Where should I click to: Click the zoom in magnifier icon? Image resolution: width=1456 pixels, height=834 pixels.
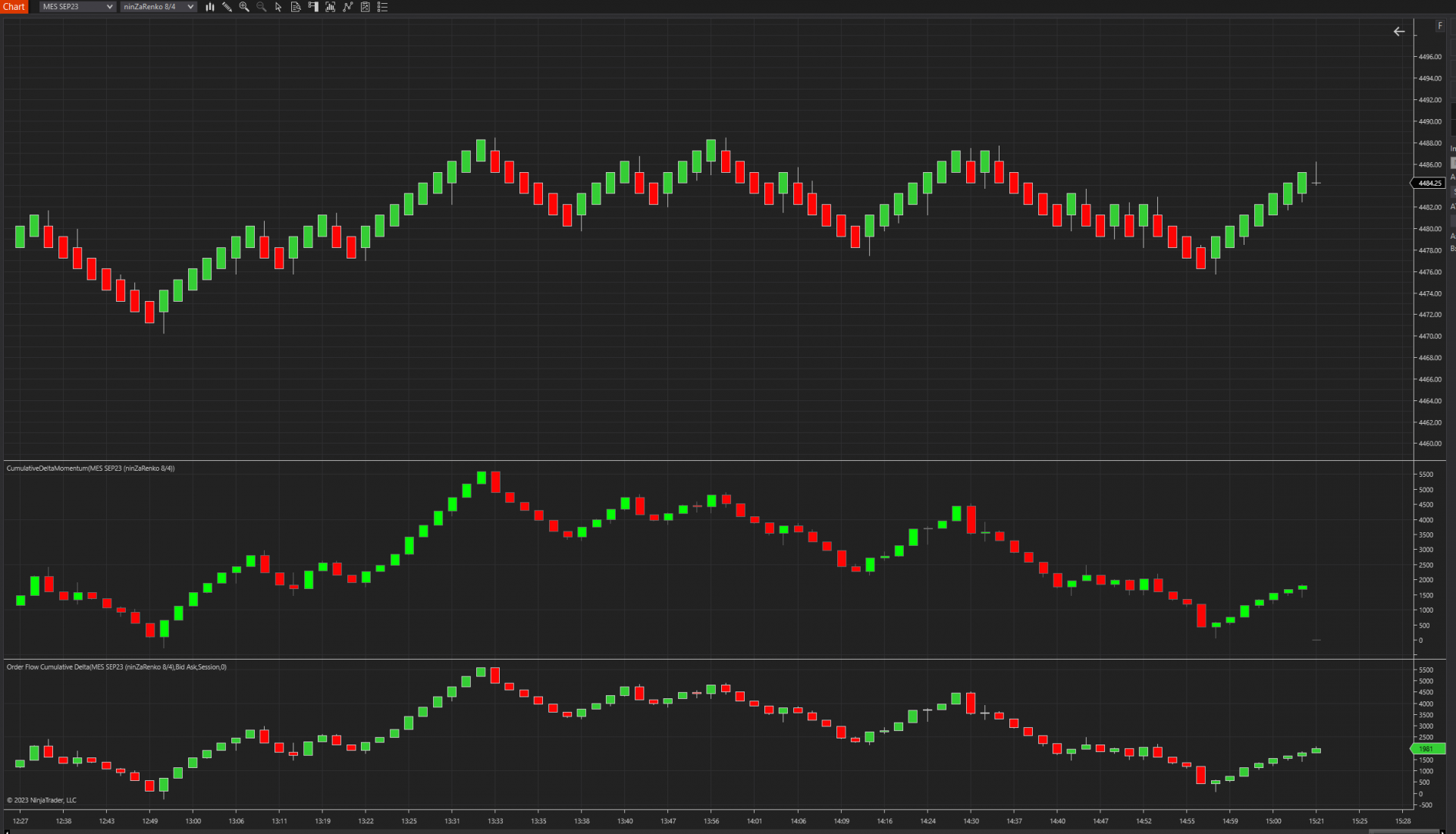pos(244,7)
